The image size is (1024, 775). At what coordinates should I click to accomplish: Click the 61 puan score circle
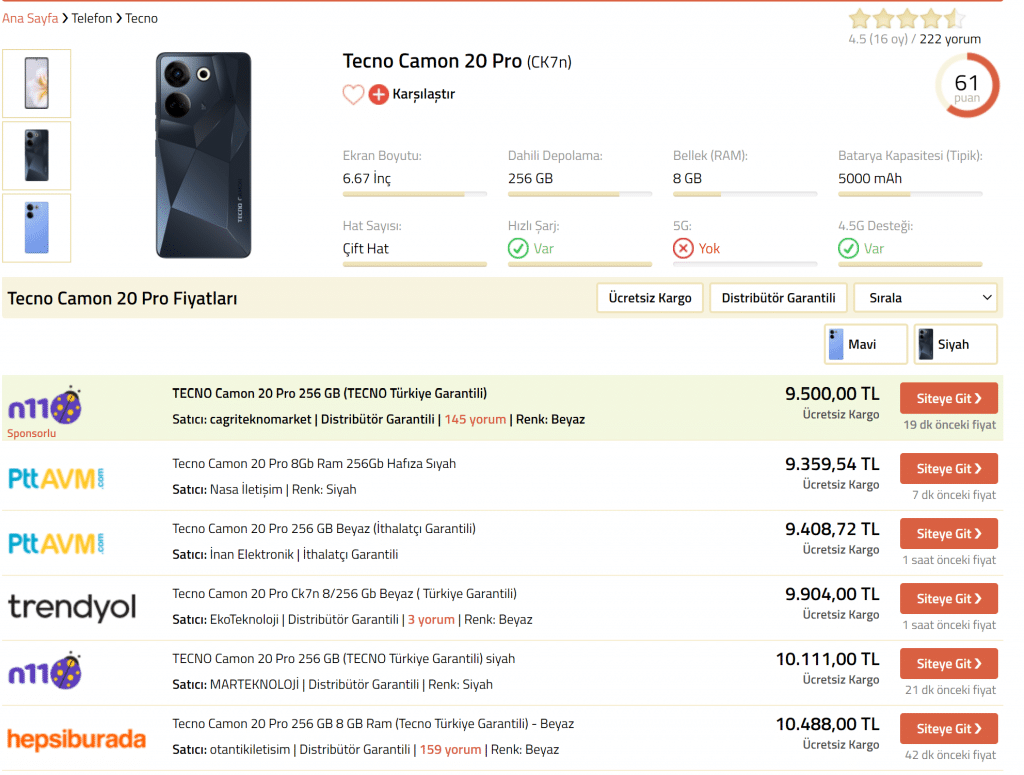pyautogui.click(x=967, y=86)
